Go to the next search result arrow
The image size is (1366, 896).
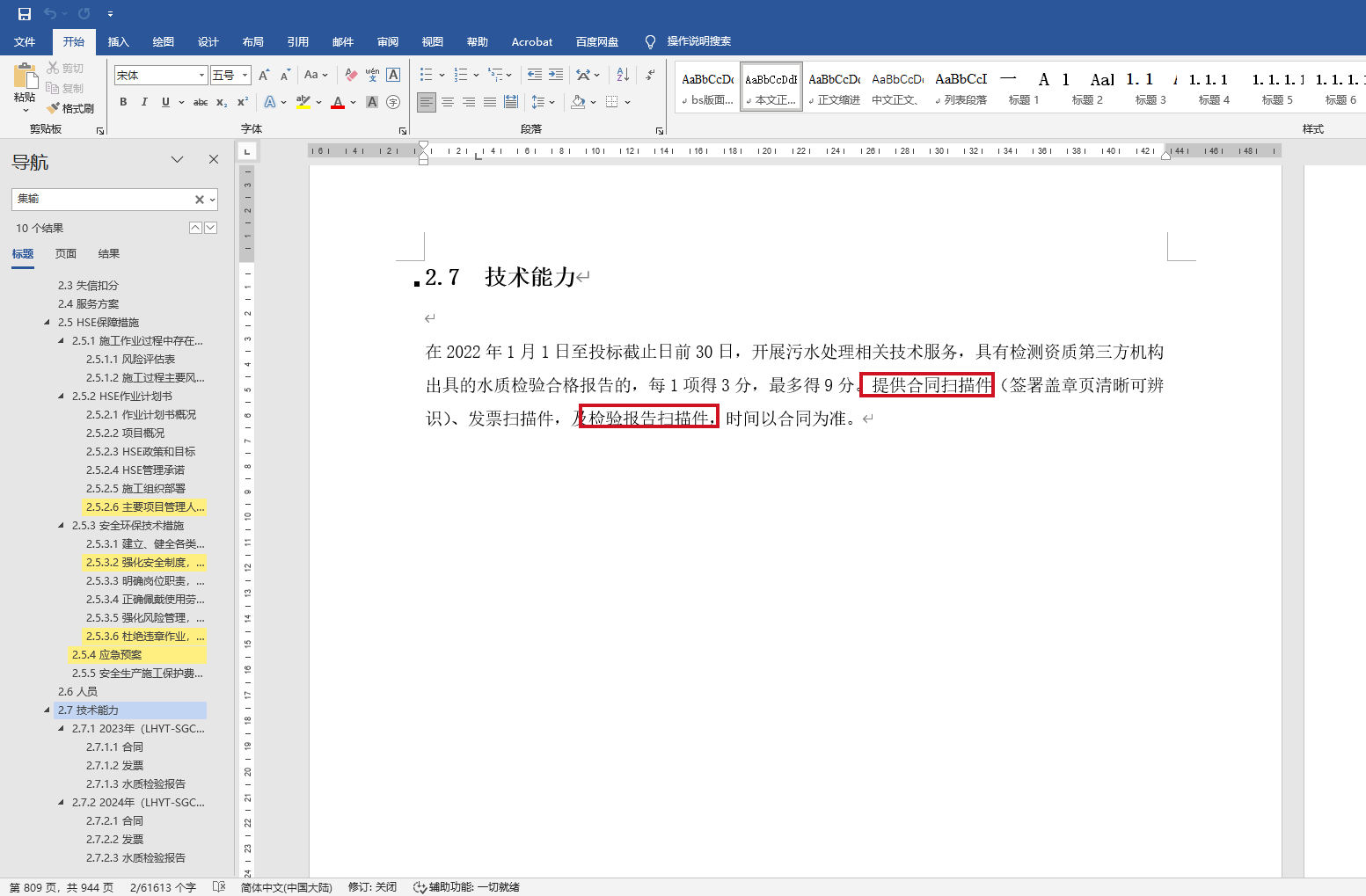coord(210,228)
